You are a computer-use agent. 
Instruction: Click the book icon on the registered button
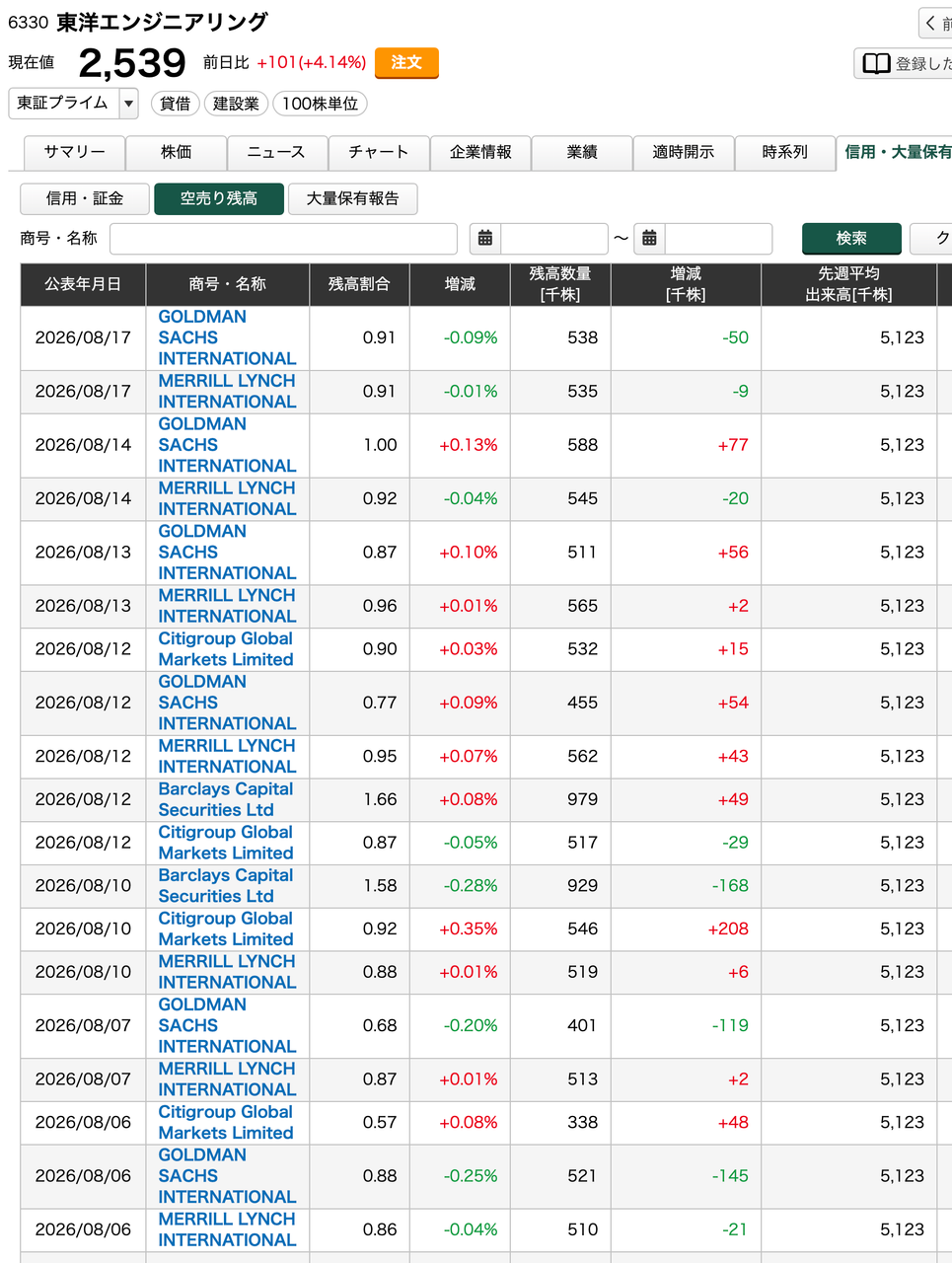click(x=876, y=63)
